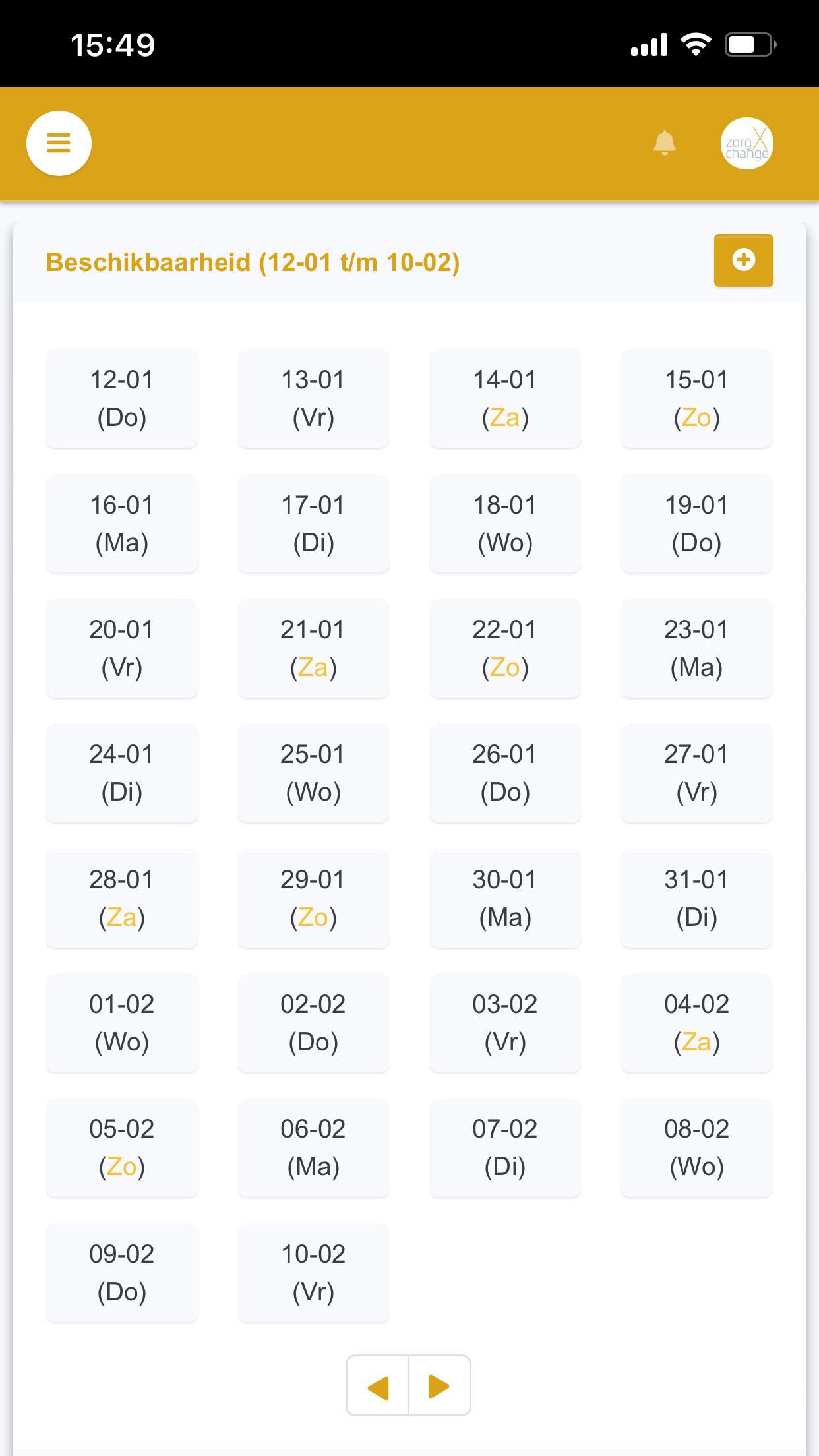Add availability with the plus button

[743, 260]
